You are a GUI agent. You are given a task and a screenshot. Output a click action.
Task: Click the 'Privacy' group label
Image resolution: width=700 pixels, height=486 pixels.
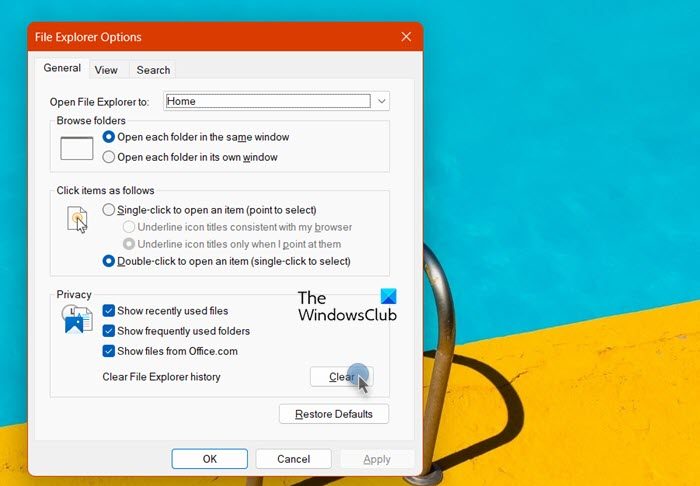tap(74, 295)
